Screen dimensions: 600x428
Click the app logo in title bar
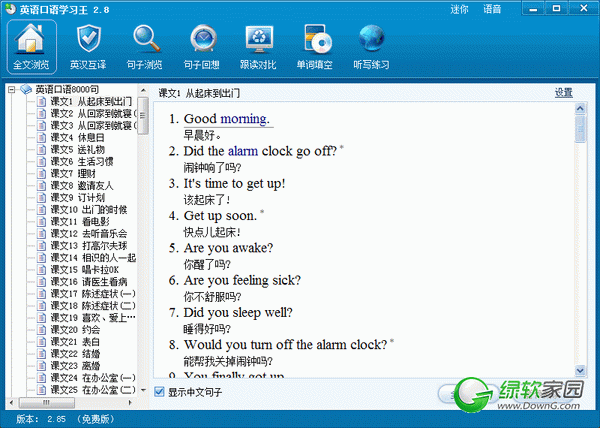10,8
